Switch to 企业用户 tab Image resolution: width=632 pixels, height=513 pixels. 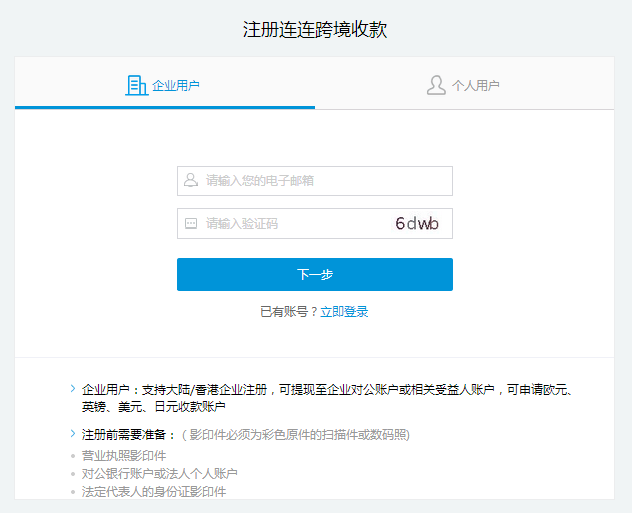pyautogui.click(x=165, y=83)
